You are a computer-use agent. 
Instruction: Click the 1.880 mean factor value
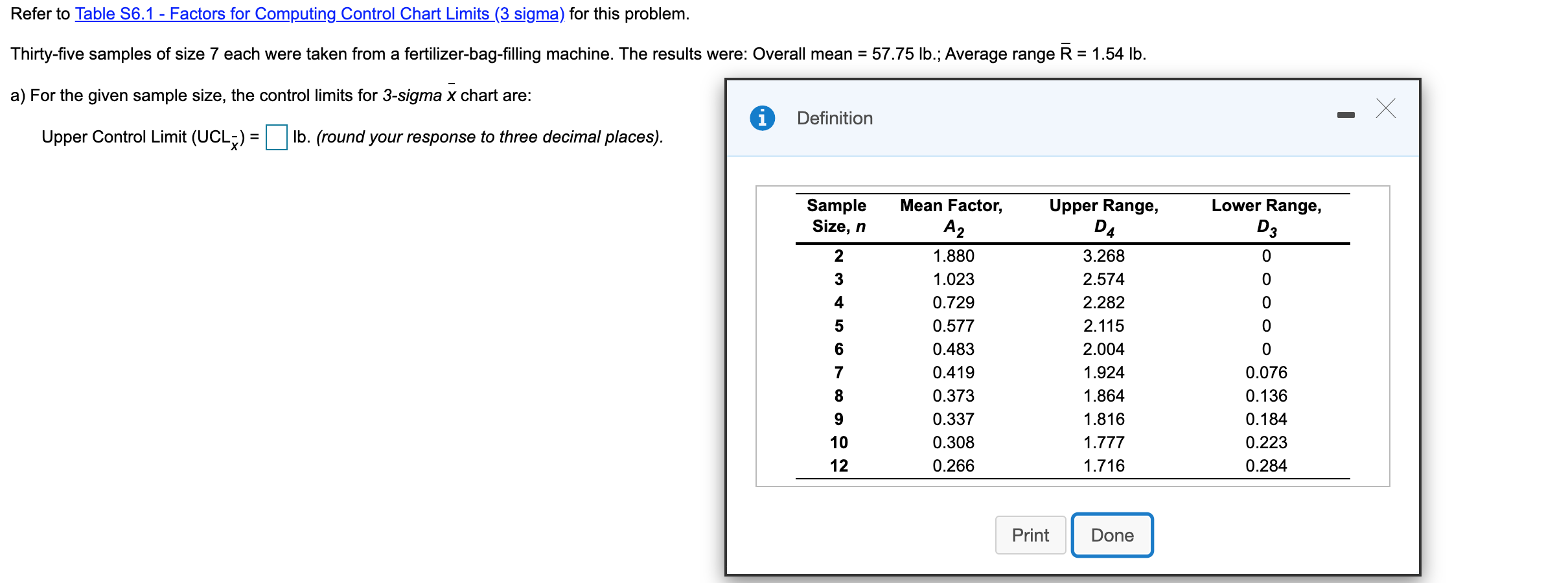point(954,256)
